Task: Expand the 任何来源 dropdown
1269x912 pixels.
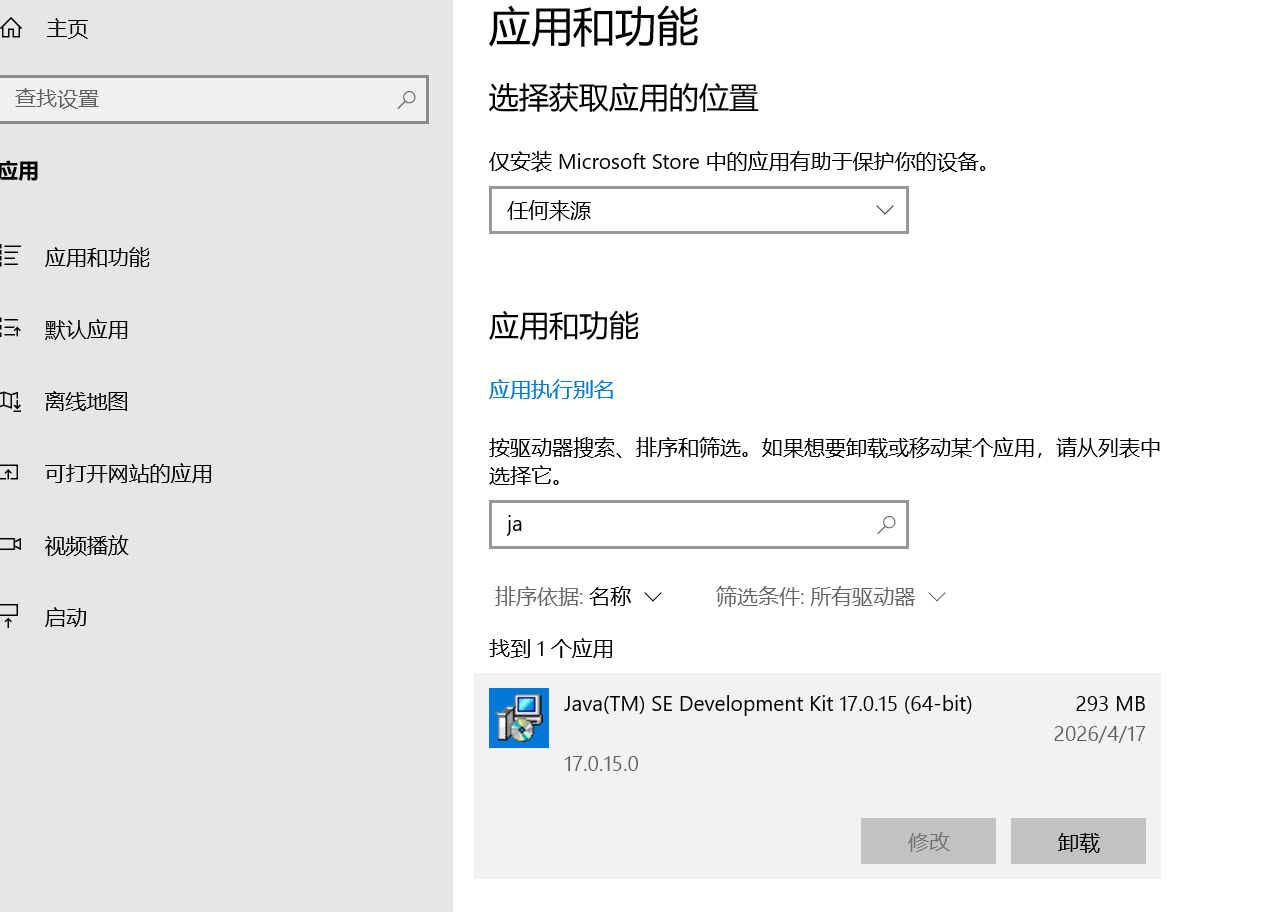Action: pos(698,210)
